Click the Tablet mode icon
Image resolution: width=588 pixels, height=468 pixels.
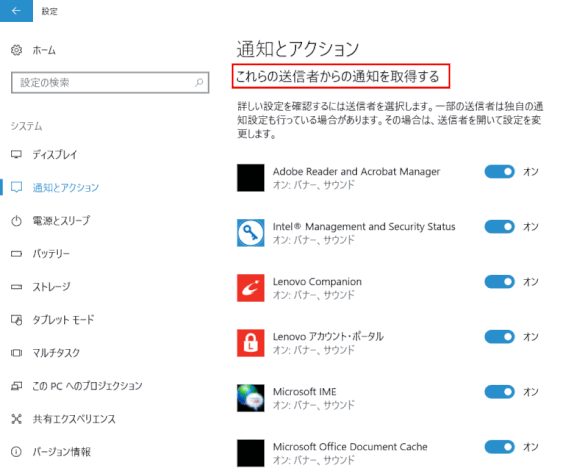coord(16,320)
